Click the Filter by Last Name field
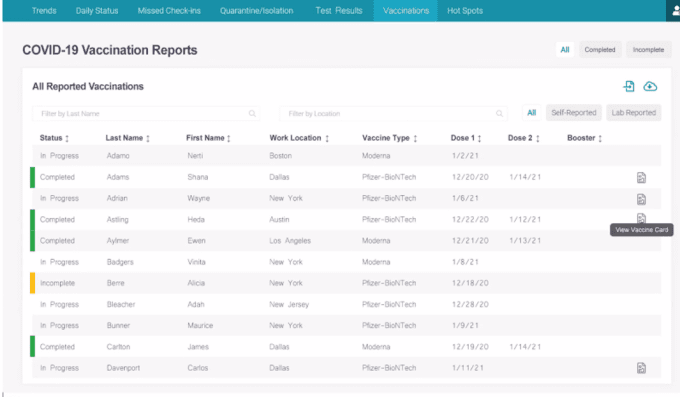Screen dimensions: 680x397 point(146,113)
